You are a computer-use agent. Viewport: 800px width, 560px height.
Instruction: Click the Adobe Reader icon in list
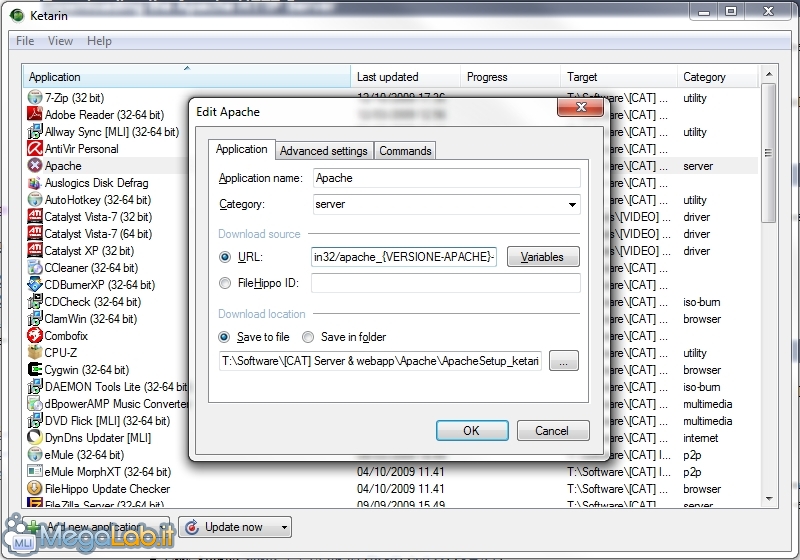(x=35, y=115)
